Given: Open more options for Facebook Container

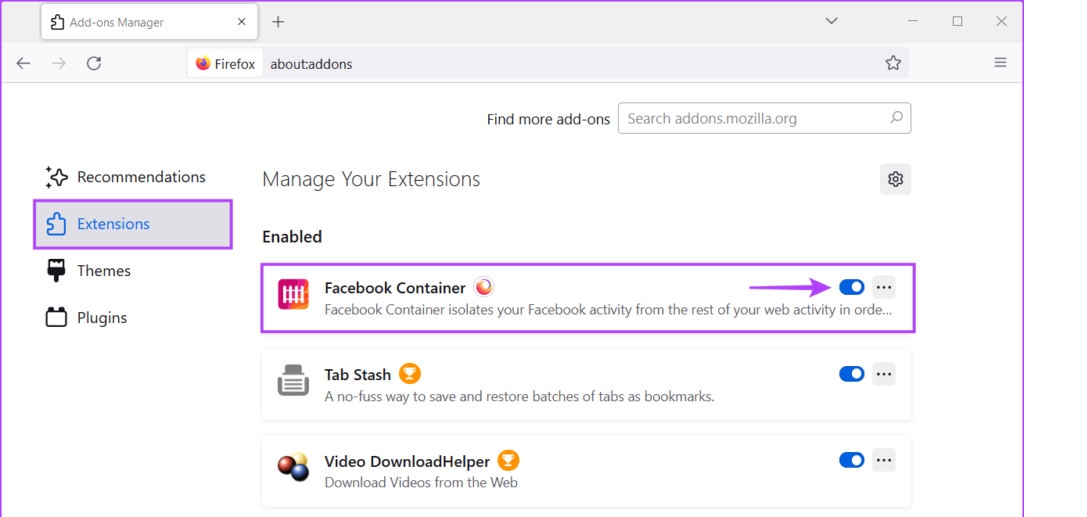Looking at the screenshot, I should (884, 287).
